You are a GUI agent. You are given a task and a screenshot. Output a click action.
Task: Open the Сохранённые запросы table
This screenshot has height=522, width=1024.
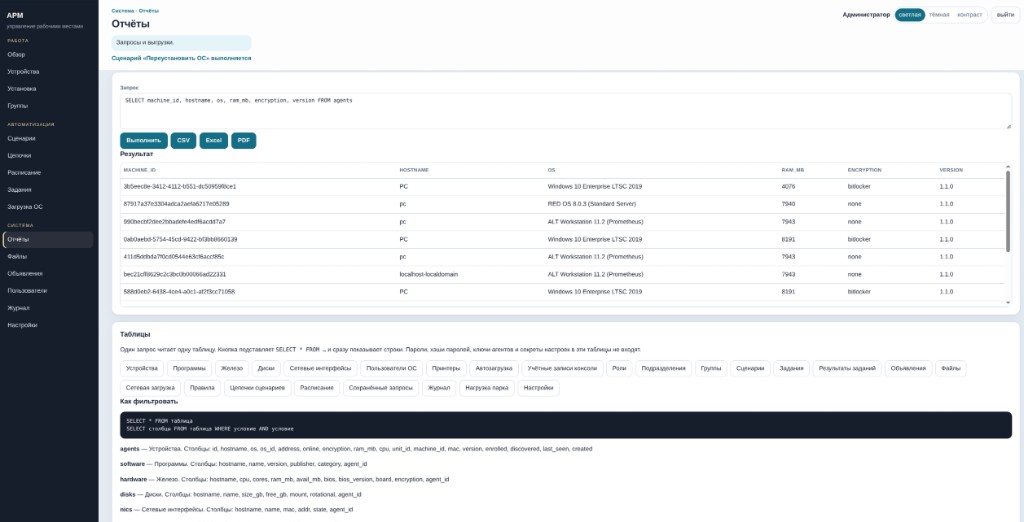click(x=381, y=388)
